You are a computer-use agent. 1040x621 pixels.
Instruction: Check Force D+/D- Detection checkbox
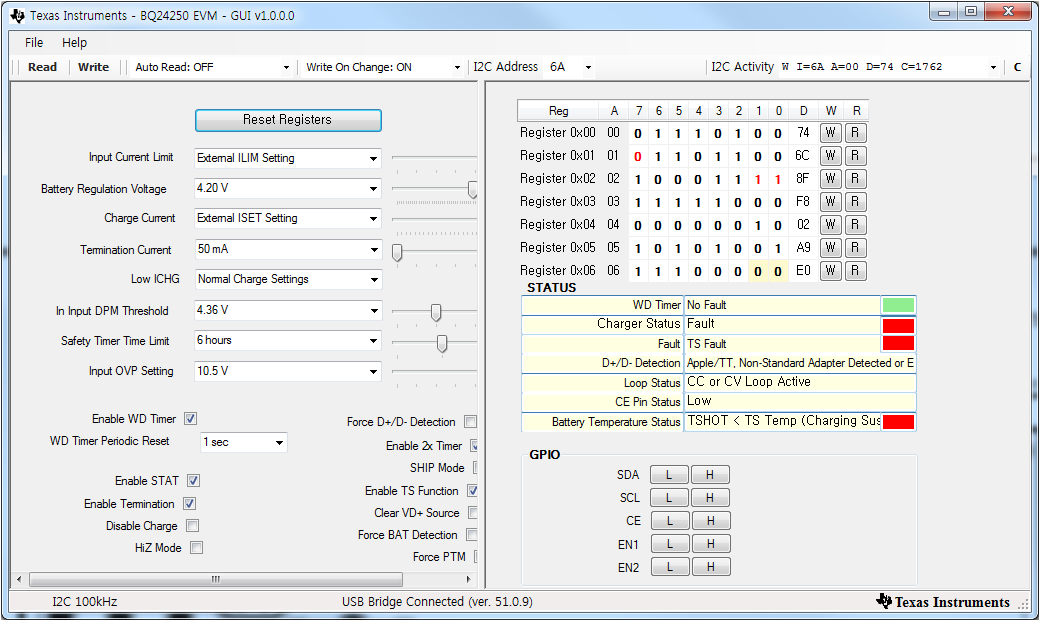click(470, 421)
